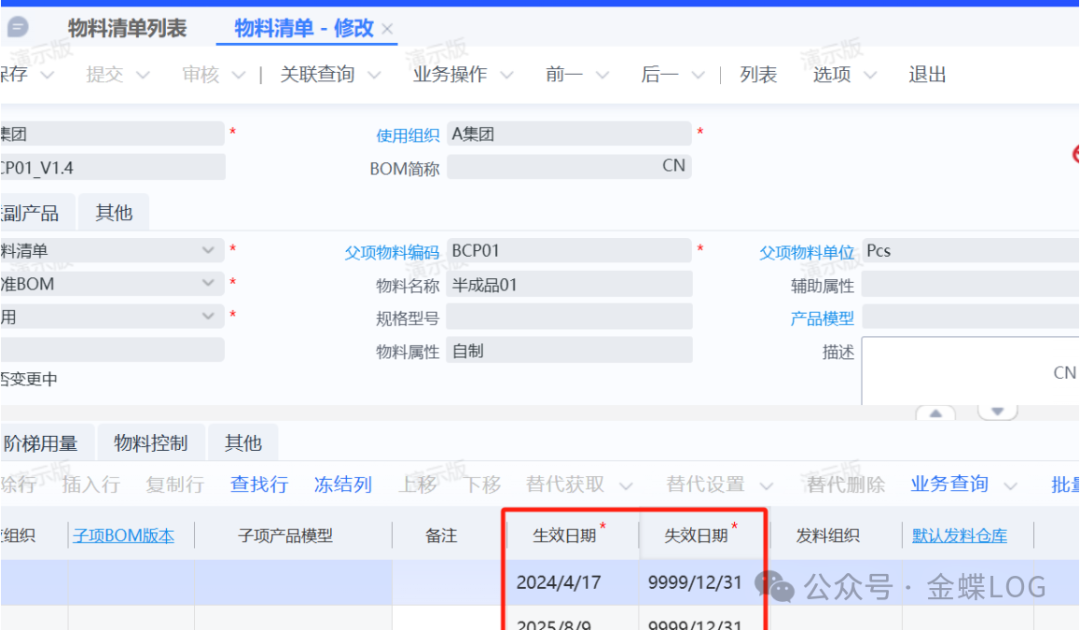Select the 其他 tab beside 副产品
This screenshot has height=630, width=1080.
113,213
